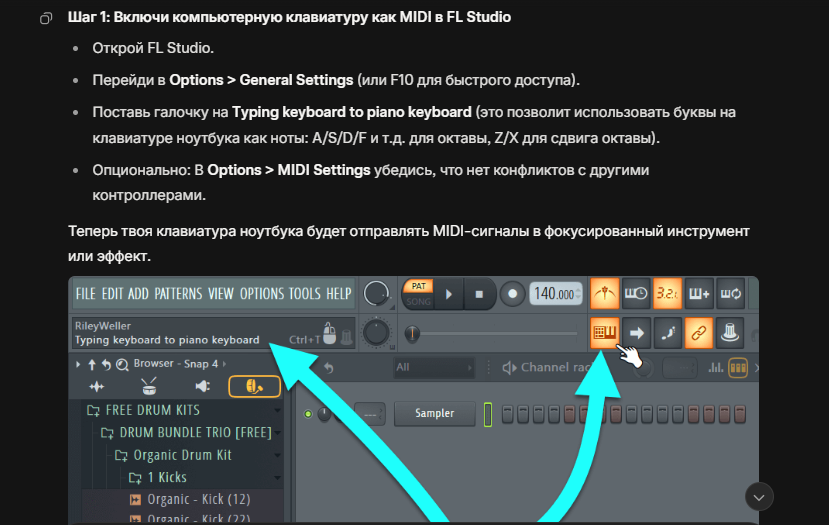Select SONG mode

coord(418,301)
